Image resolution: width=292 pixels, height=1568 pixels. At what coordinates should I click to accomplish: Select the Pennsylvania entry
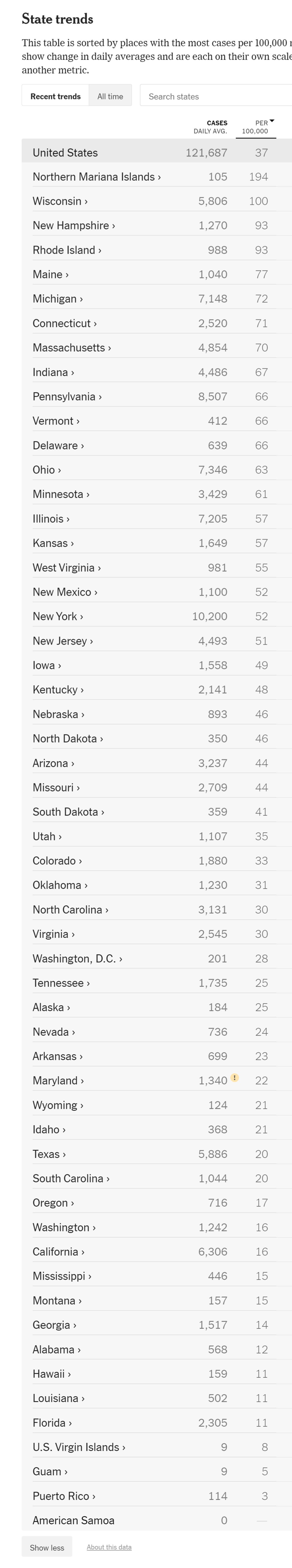click(67, 396)
